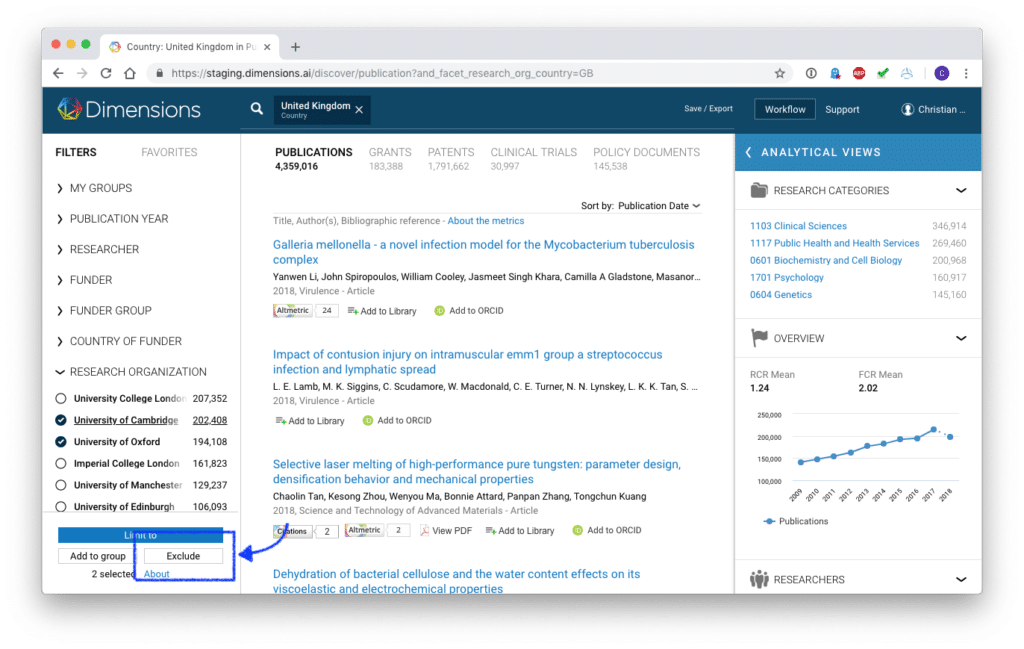This screenshot has height=649, width=1024.
Task: Select the University College London checkbox
Action: (61, 398)
